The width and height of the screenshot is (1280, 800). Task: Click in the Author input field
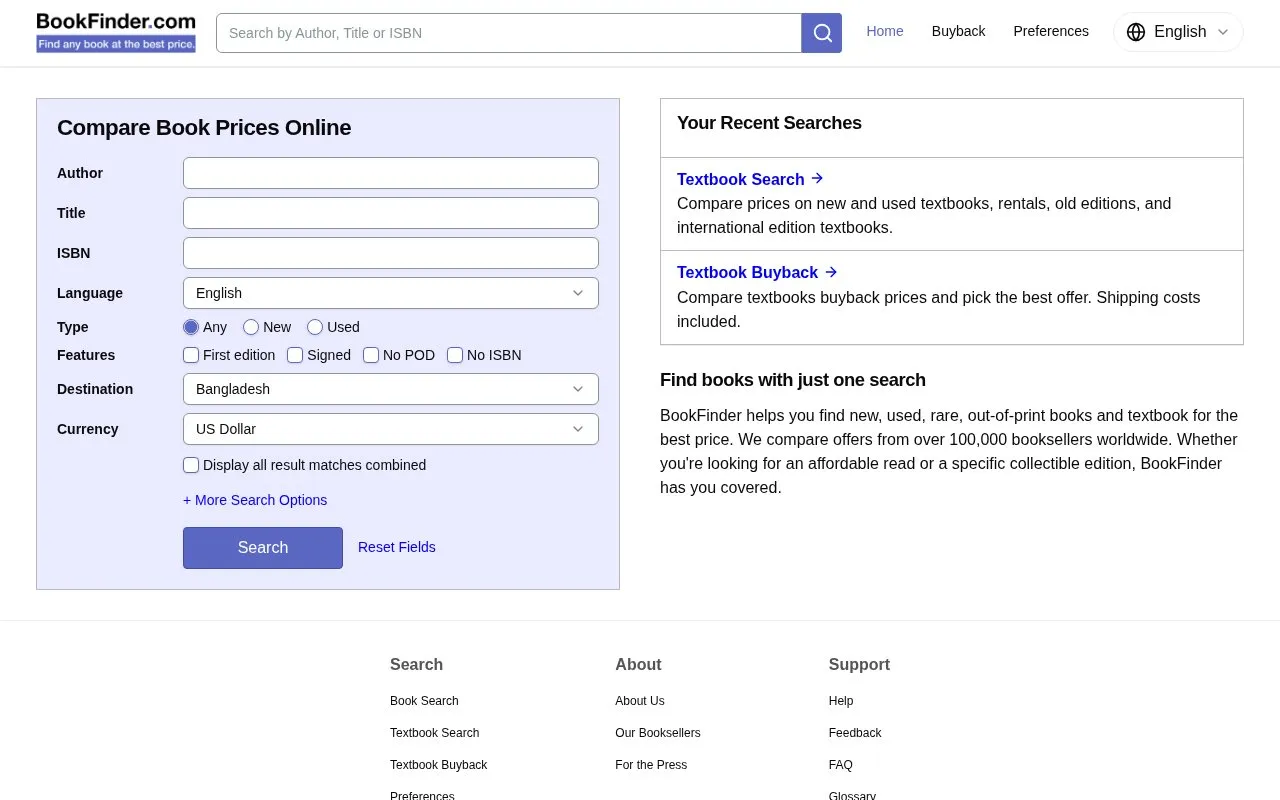click(x=391, y=173)
